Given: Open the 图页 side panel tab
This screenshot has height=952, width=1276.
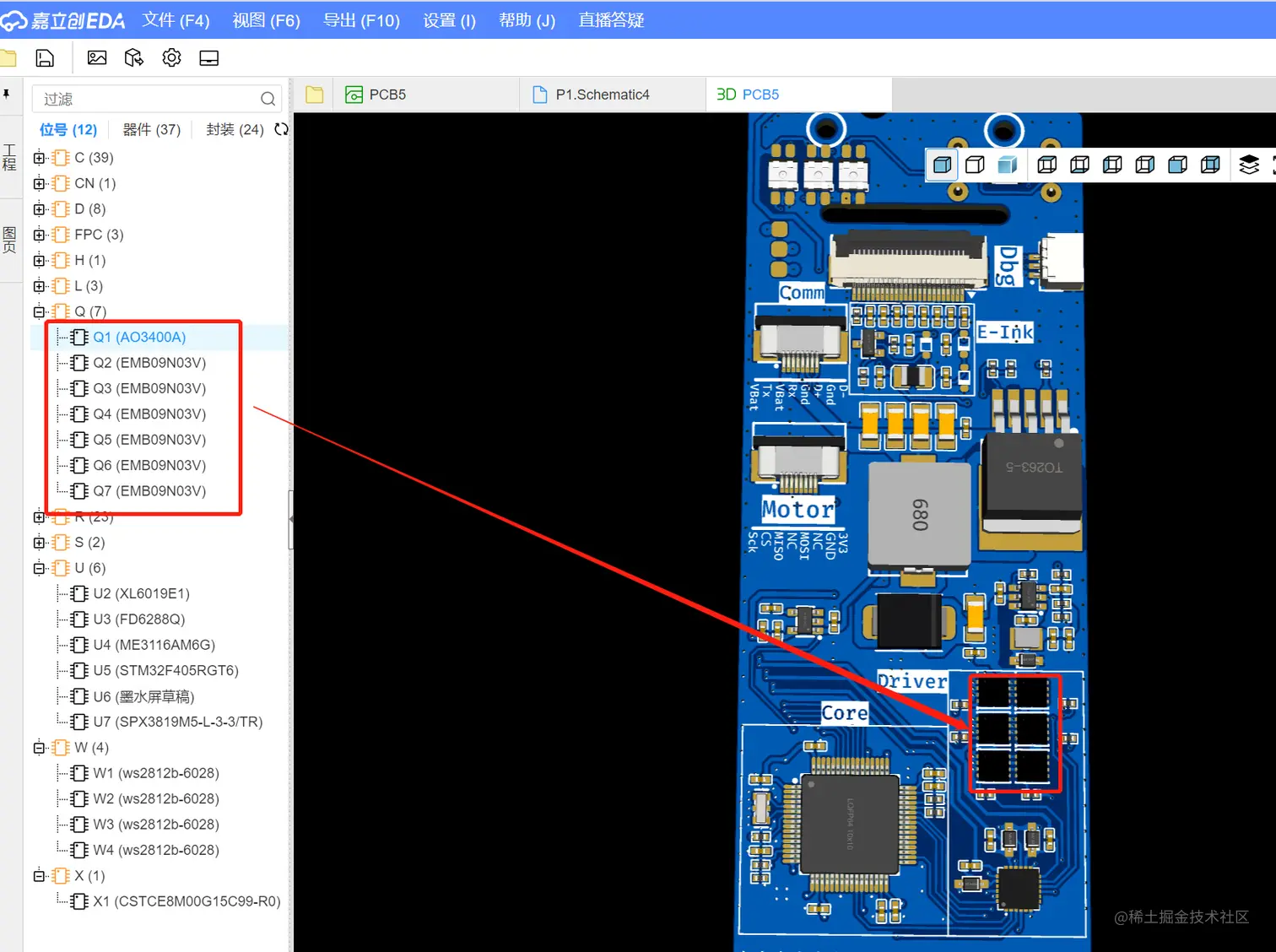Looking at the screenshot, I should [9, 240].
